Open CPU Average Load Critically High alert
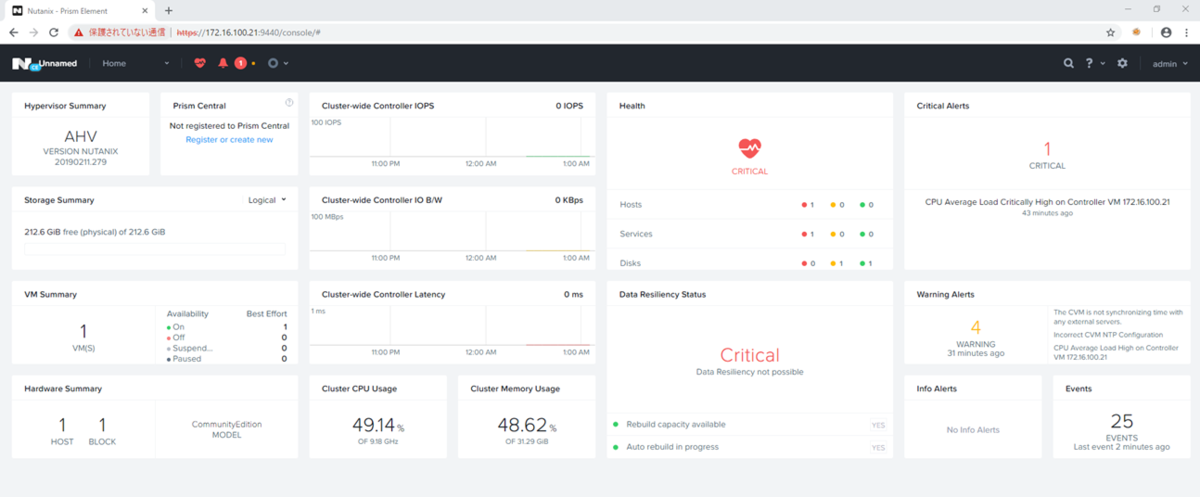This screenshot has width=1200, height=497. (1047, 201)
